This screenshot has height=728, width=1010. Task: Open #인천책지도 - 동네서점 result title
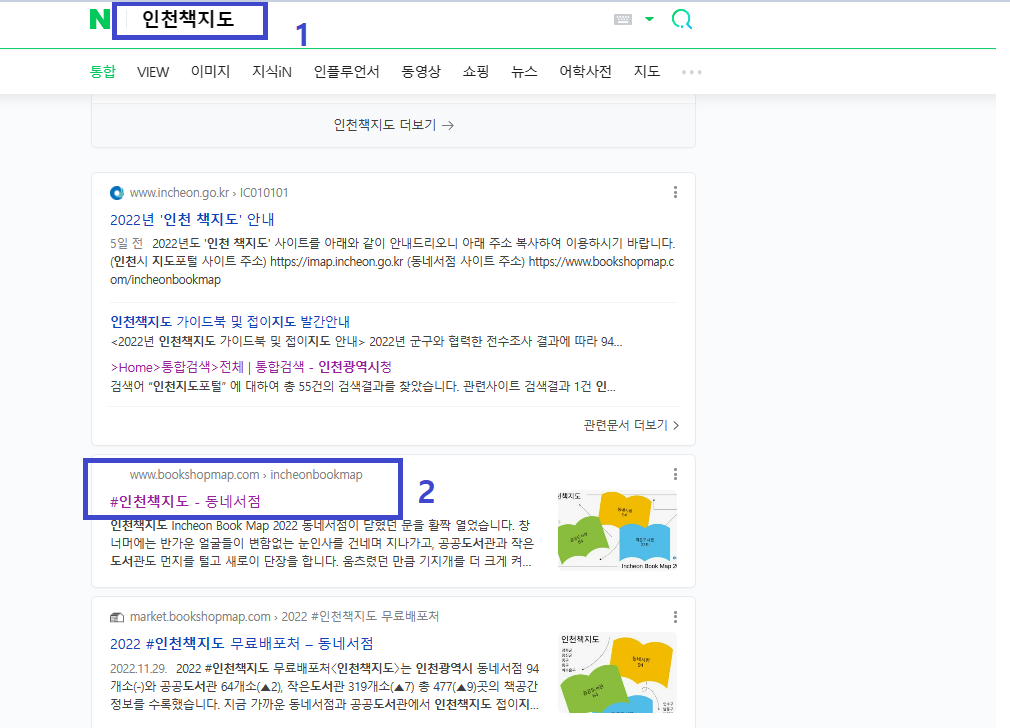186,501
